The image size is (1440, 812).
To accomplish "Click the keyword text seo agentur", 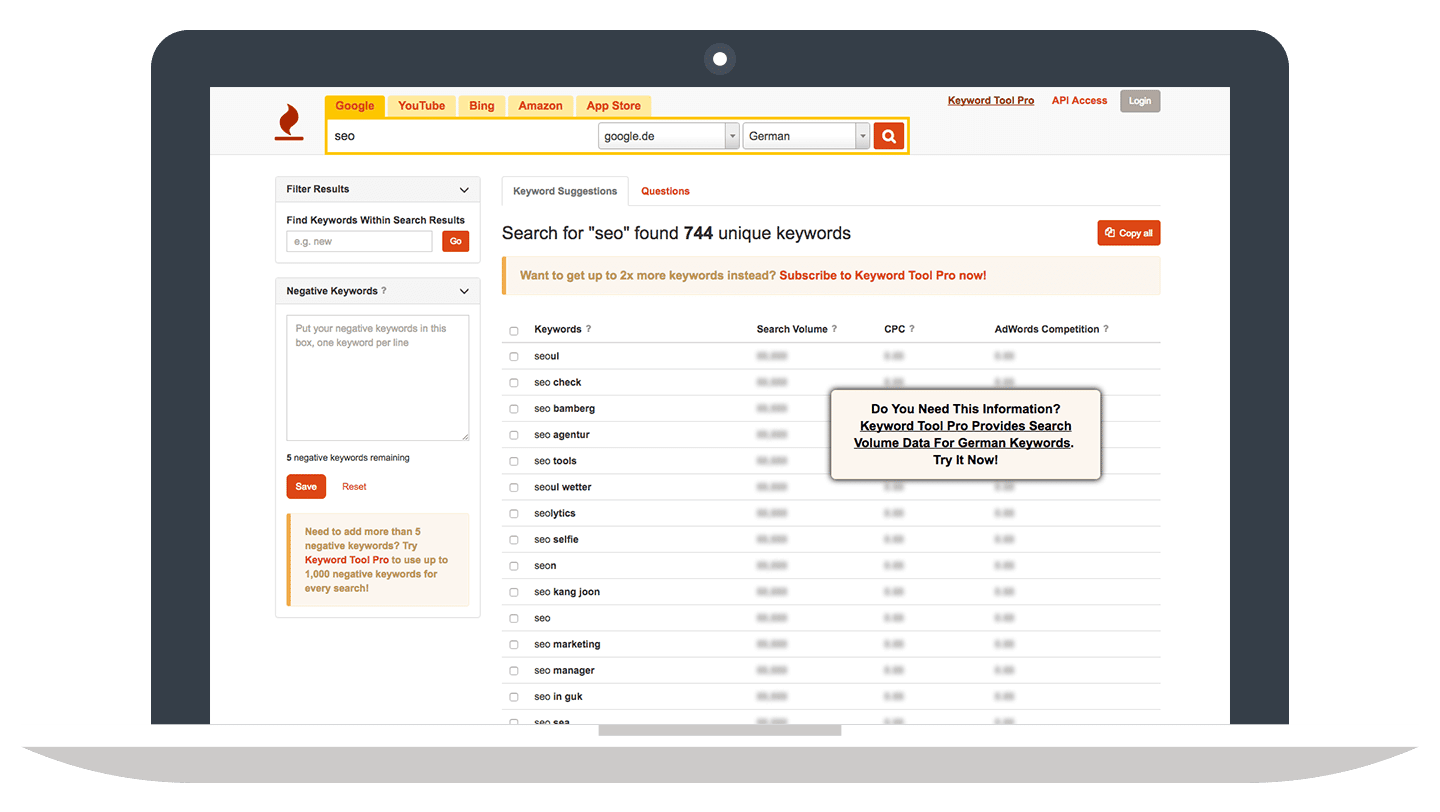I will (x=562, y=435).
